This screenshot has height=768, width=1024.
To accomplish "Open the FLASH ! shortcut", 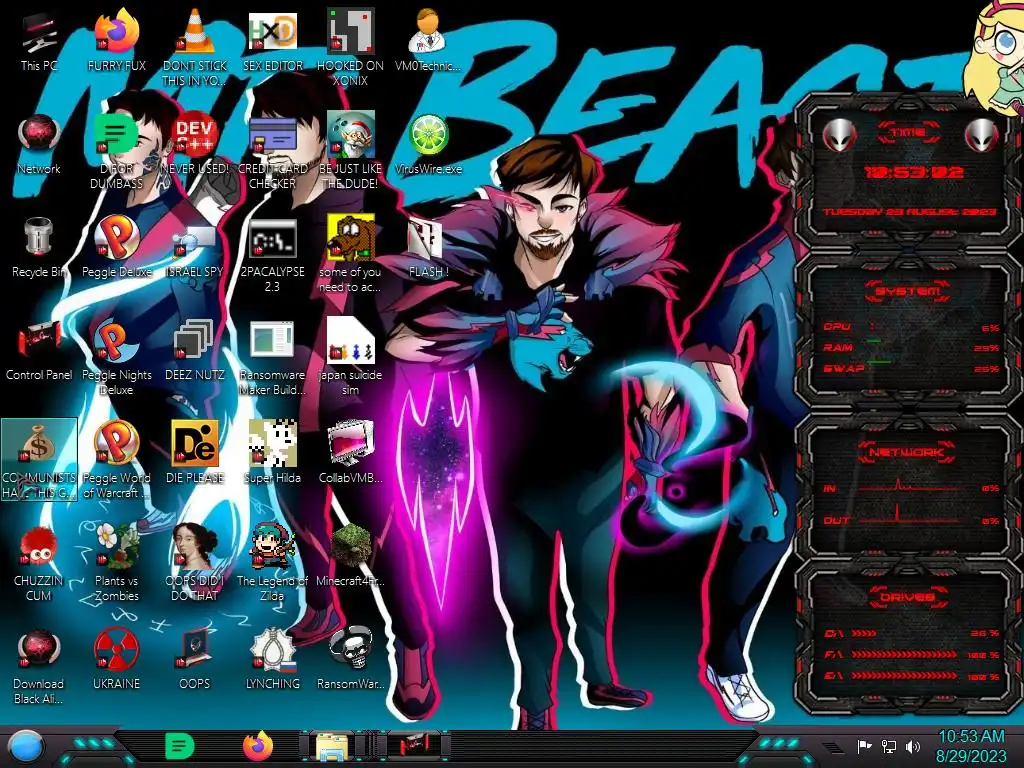I will [x=428, y=248].
